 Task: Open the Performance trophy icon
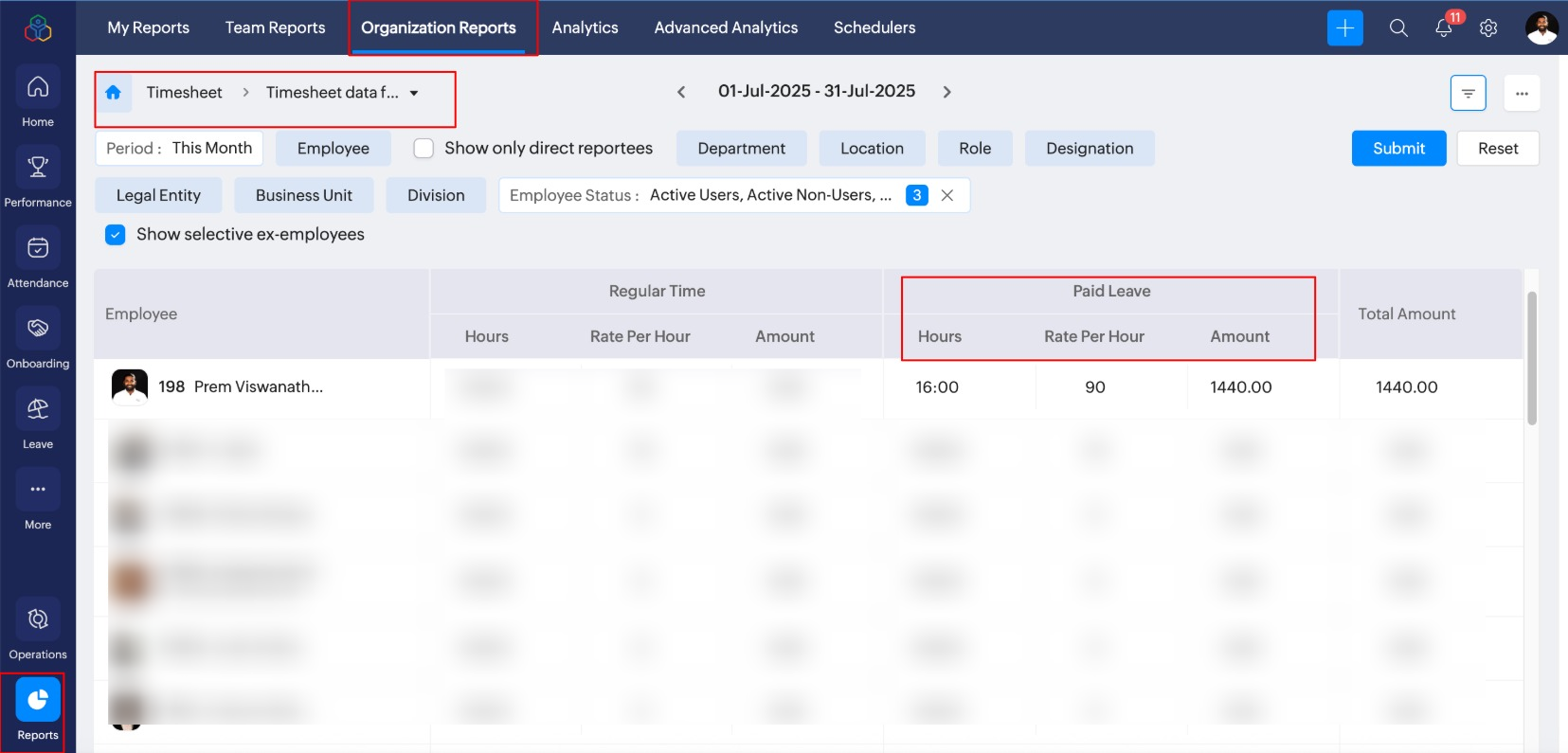[38, 168]
